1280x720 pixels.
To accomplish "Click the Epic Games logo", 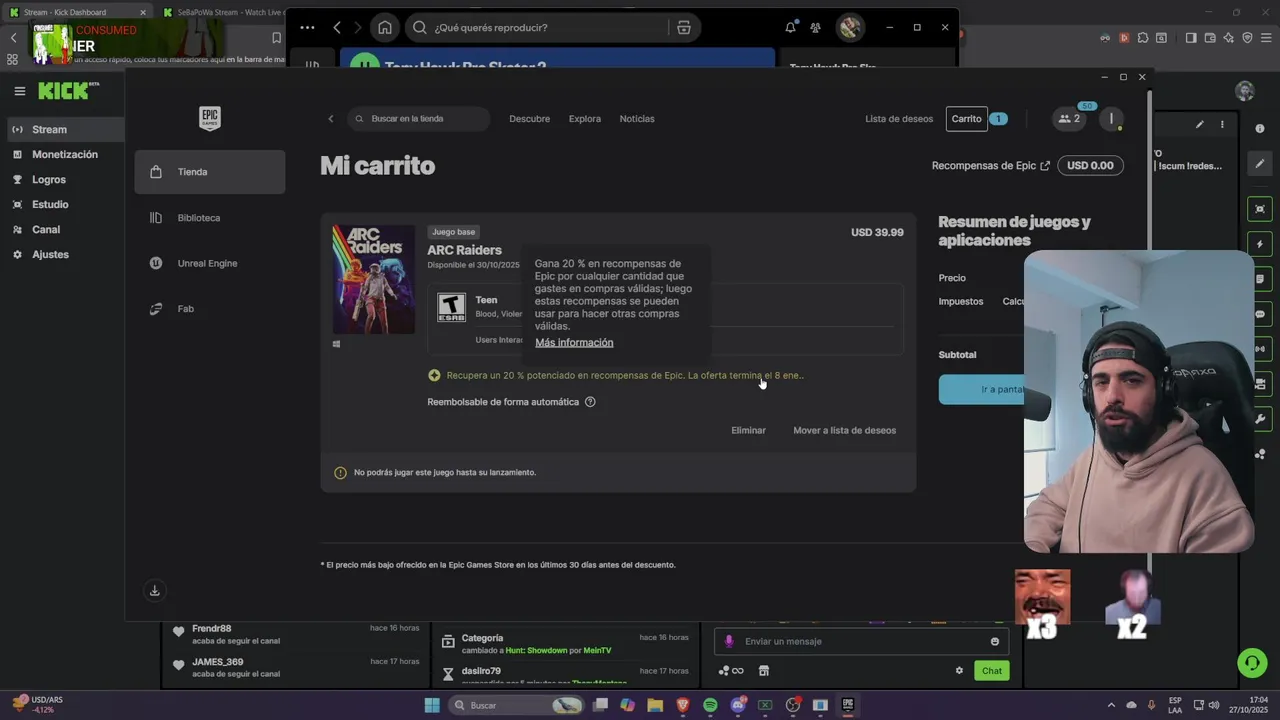I will pos(210,118).
